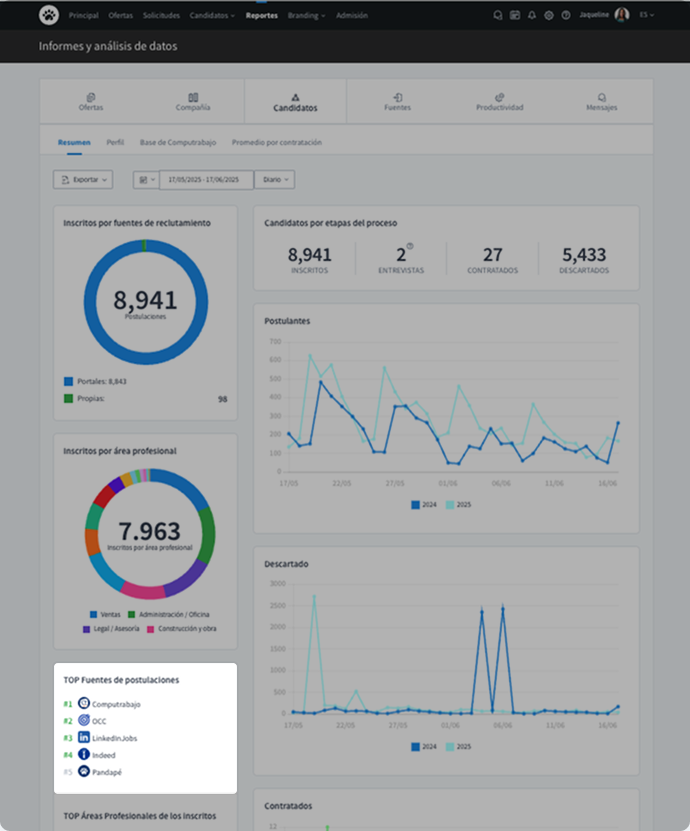Expand the Diario interval dropdown
690x831 pixels.
(x=274, y=179)
